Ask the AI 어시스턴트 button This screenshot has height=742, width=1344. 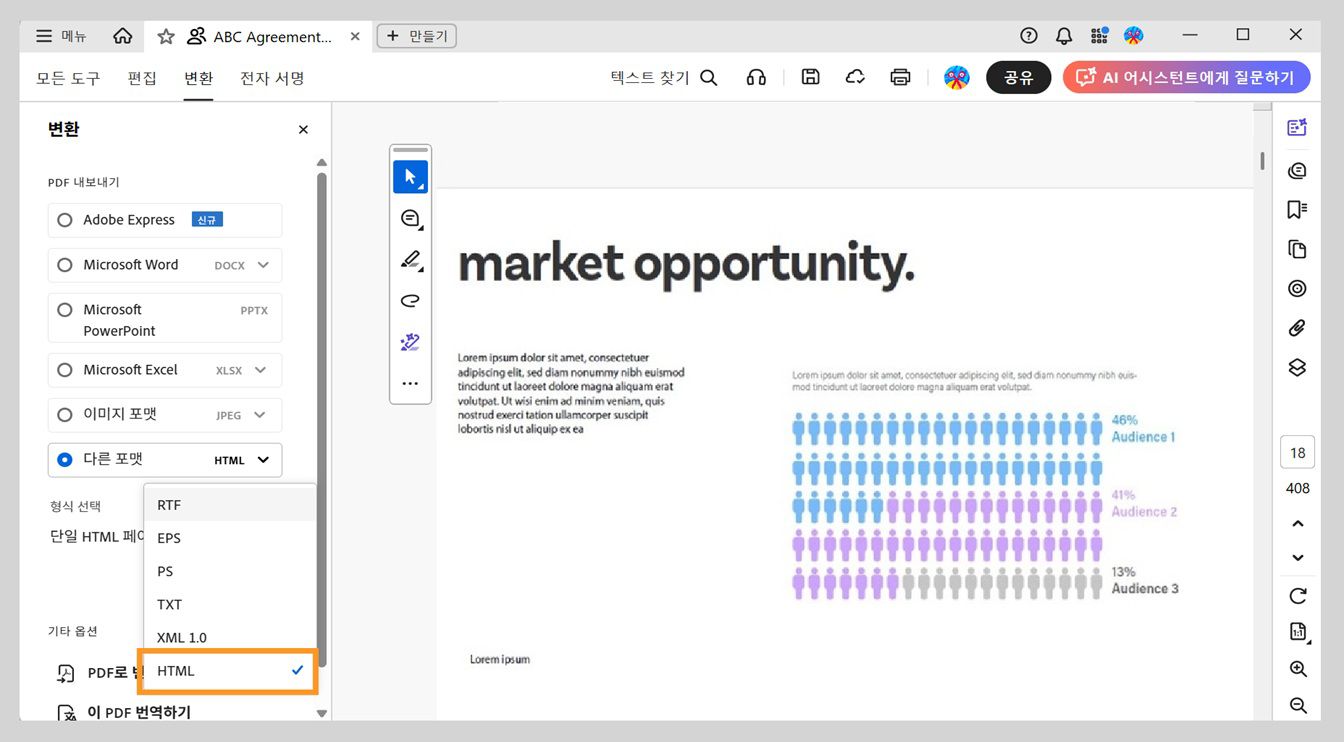point(1187,78)
